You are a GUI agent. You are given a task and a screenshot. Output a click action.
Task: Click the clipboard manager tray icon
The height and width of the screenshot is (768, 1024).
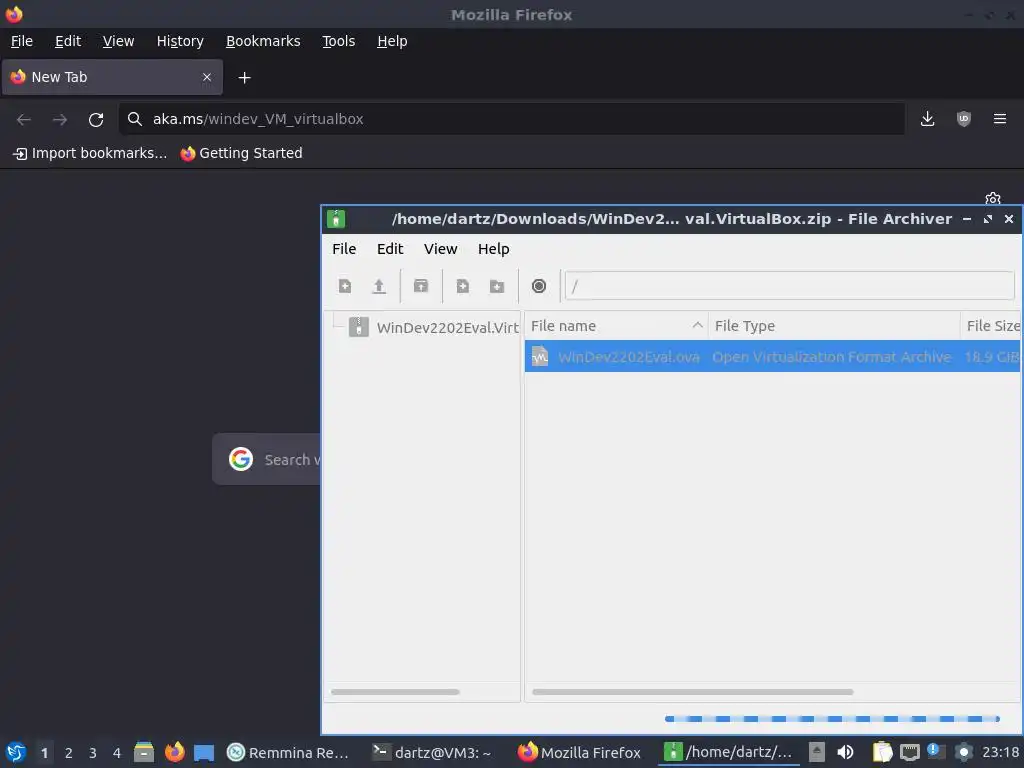coord(882,752)
